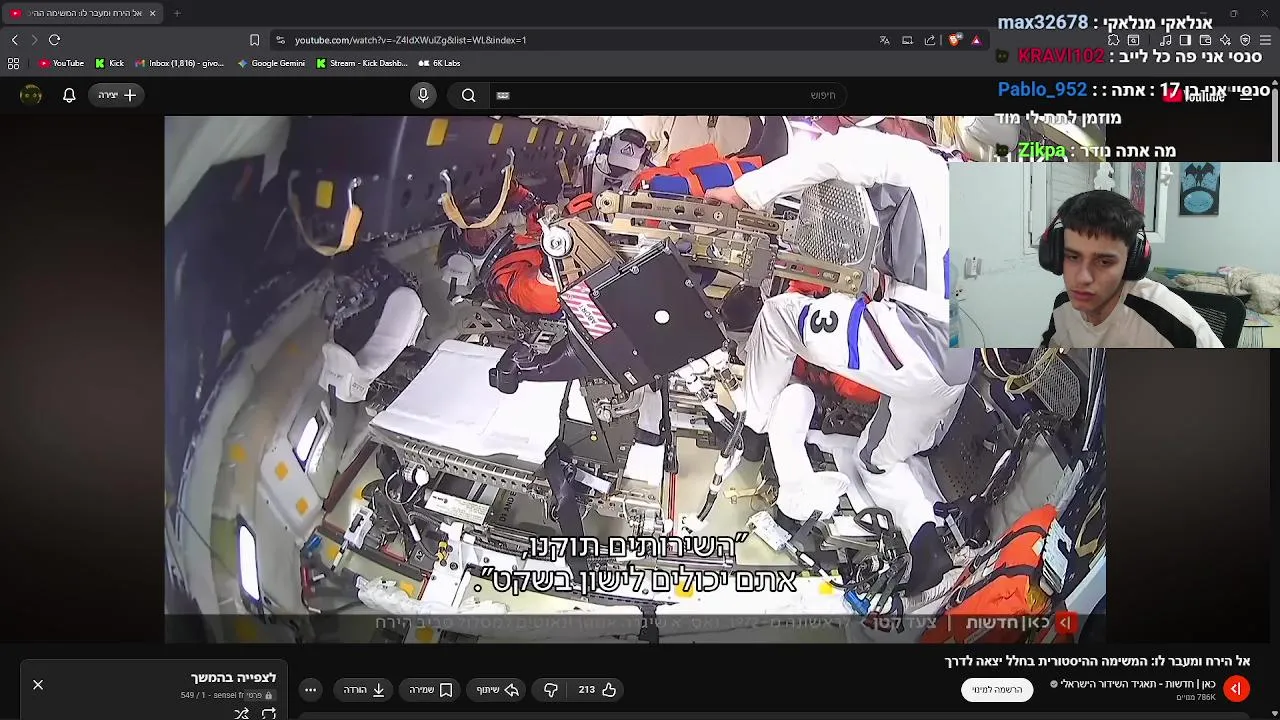Open a new tab with plus button
Viewport: 1280px width, 720px height.
(x=177, y=13)
